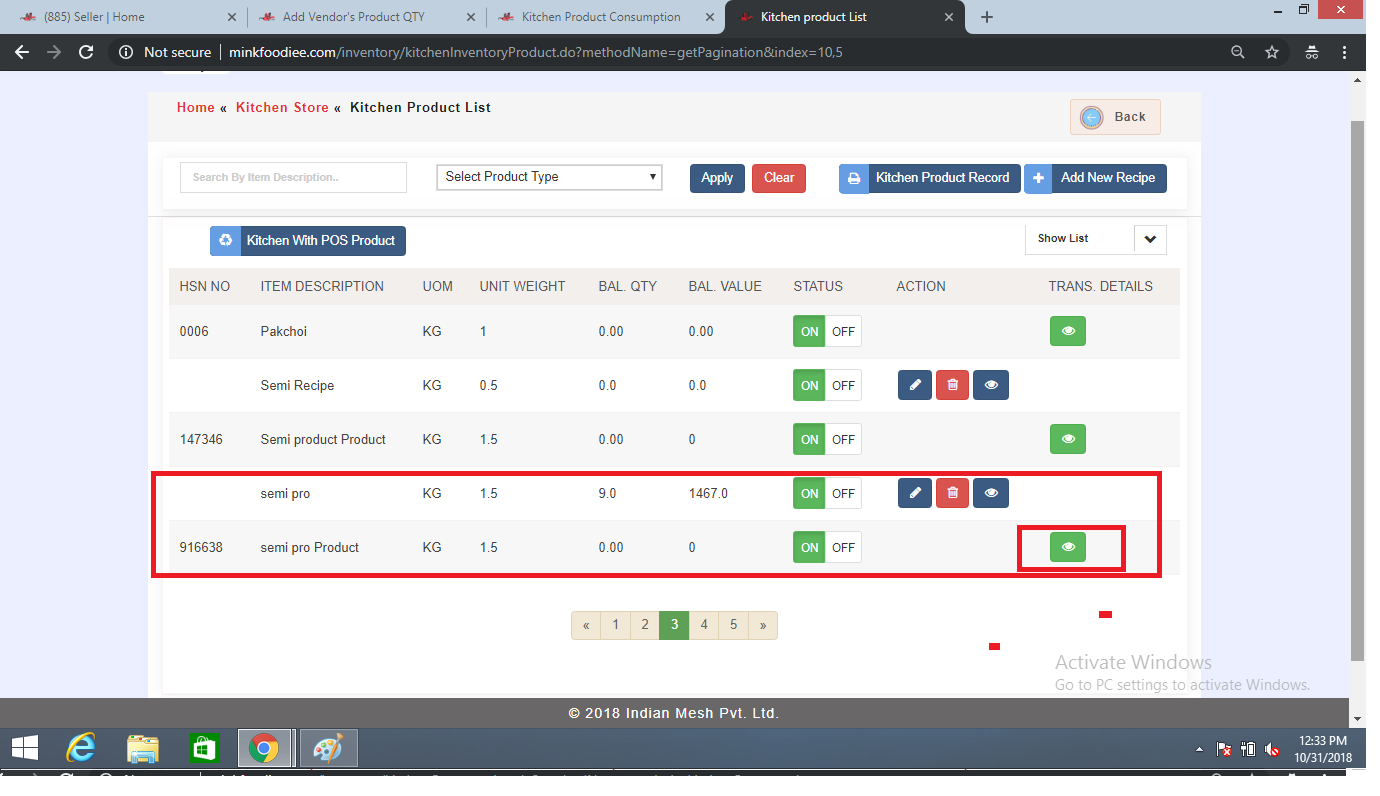Expand the Show List dropdown arrow
Image resolution: width=1380 pixels, height=796 pixels.
pos(1150,239)
